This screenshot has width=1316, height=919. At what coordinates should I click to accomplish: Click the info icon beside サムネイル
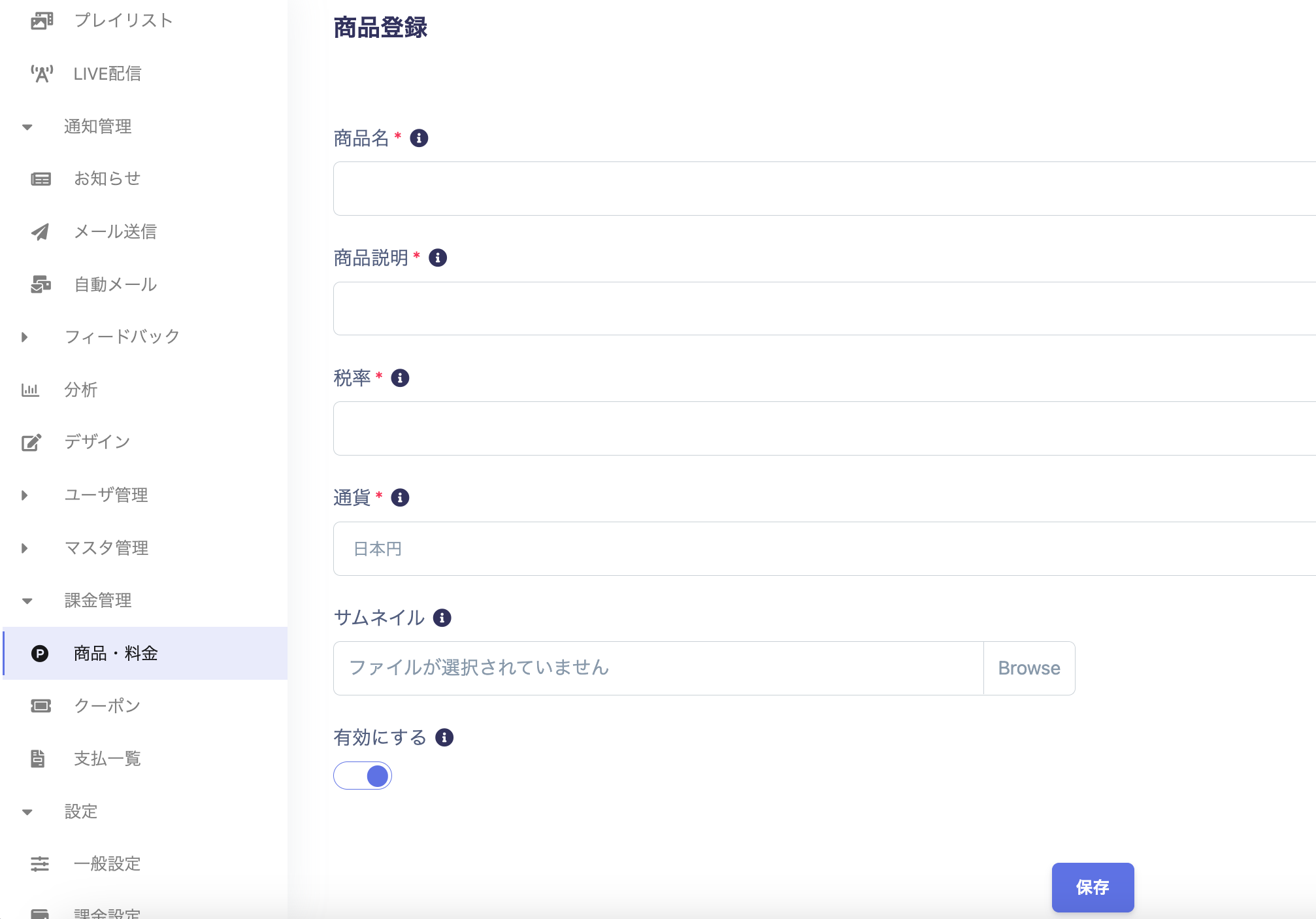pyautogui.click(x=442, y=618)
